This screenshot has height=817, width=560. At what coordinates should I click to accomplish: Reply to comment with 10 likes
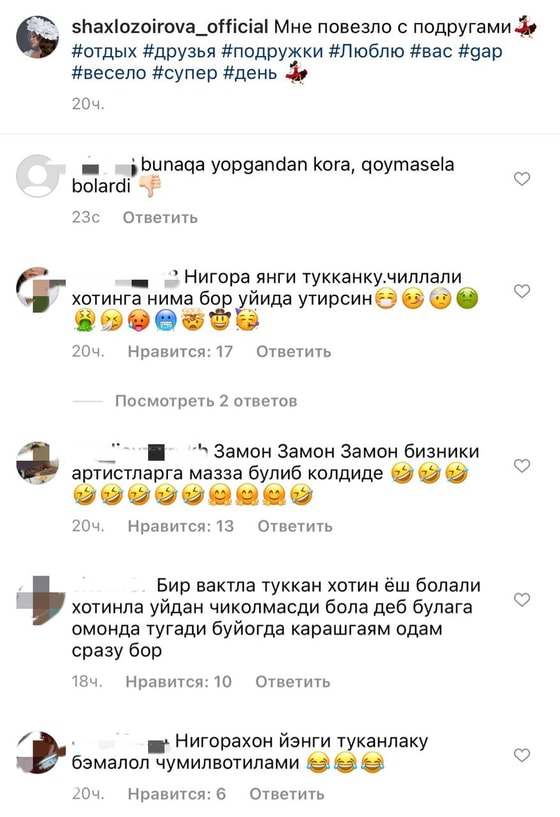point(293,682)
